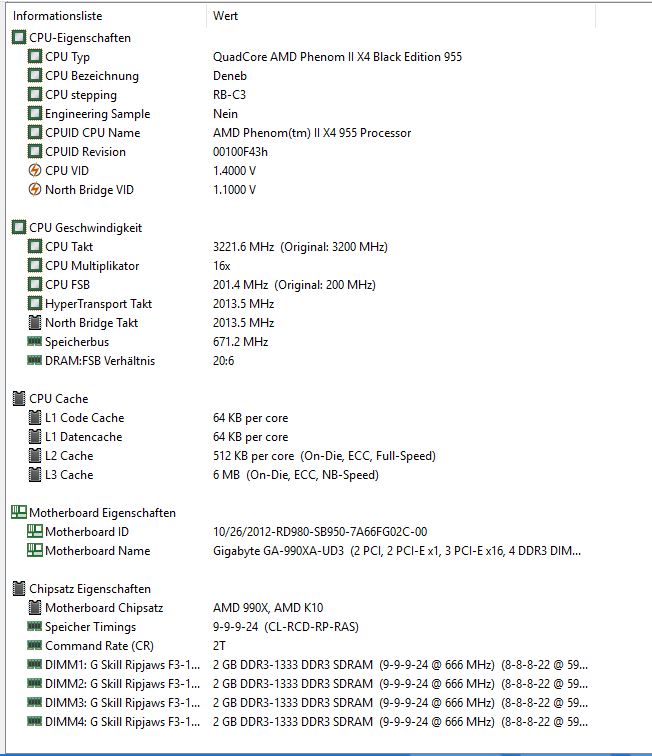The width and height of the screenshot is (652, 756).
Task: Select the North Bridge Takt label
Action: pos(92,323)
